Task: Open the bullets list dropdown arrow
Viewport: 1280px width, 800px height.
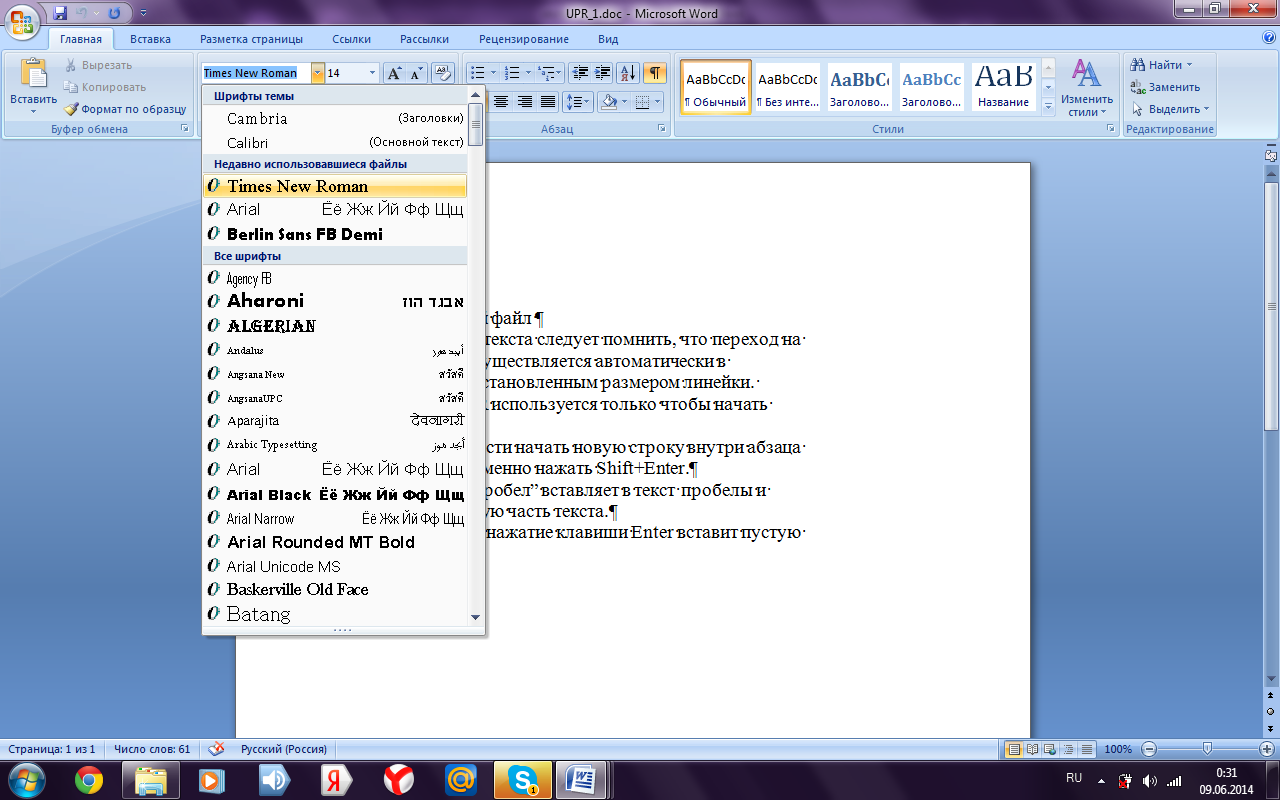Action: [492, 73]
